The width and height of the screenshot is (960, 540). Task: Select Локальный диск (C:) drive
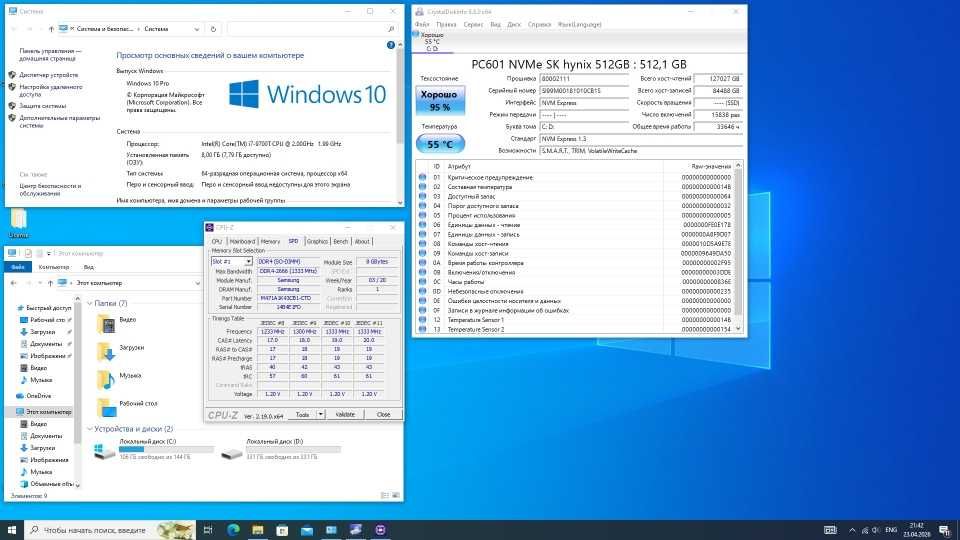click(x=154, y=449)
